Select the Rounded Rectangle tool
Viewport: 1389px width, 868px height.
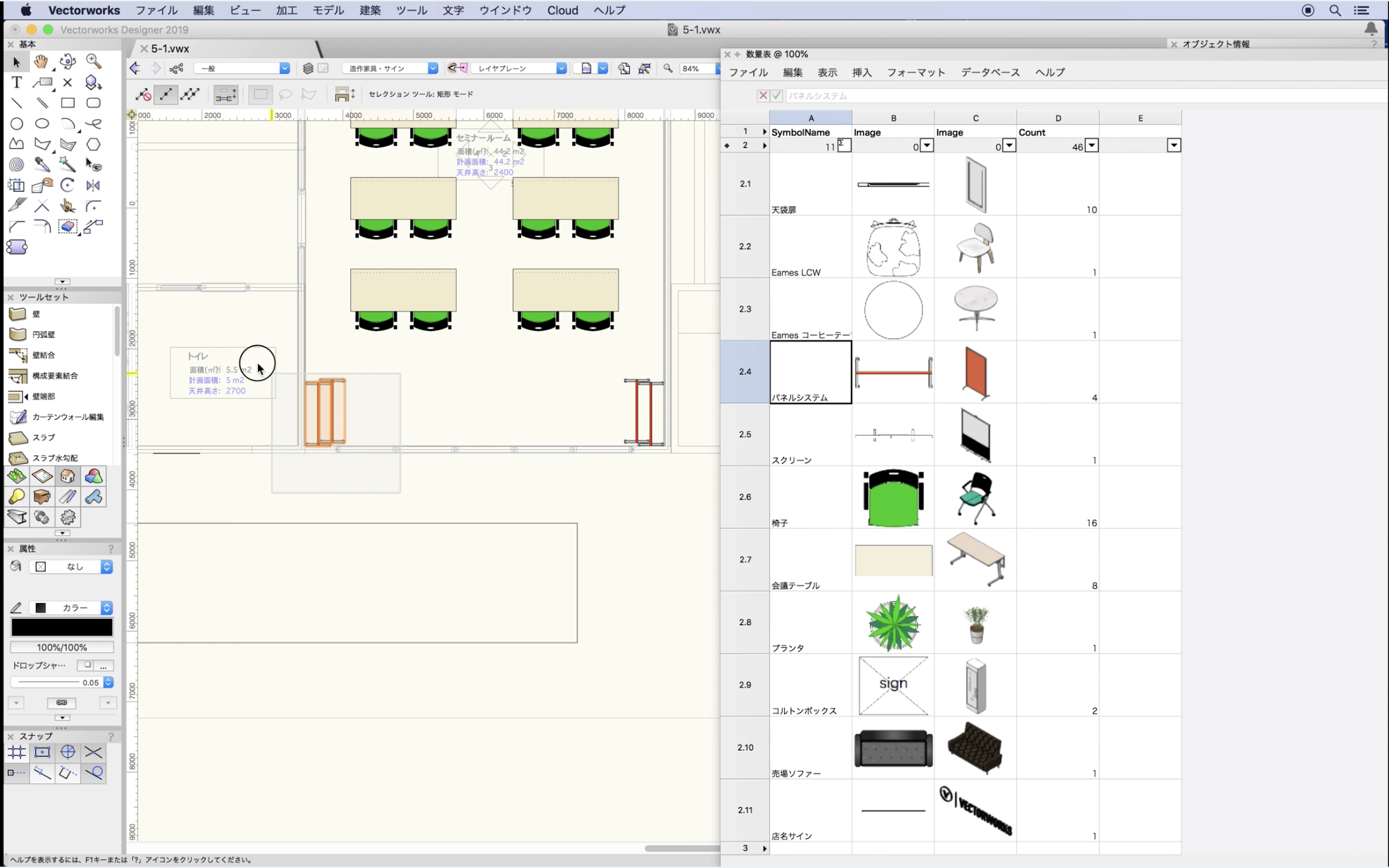click(94, 103)
